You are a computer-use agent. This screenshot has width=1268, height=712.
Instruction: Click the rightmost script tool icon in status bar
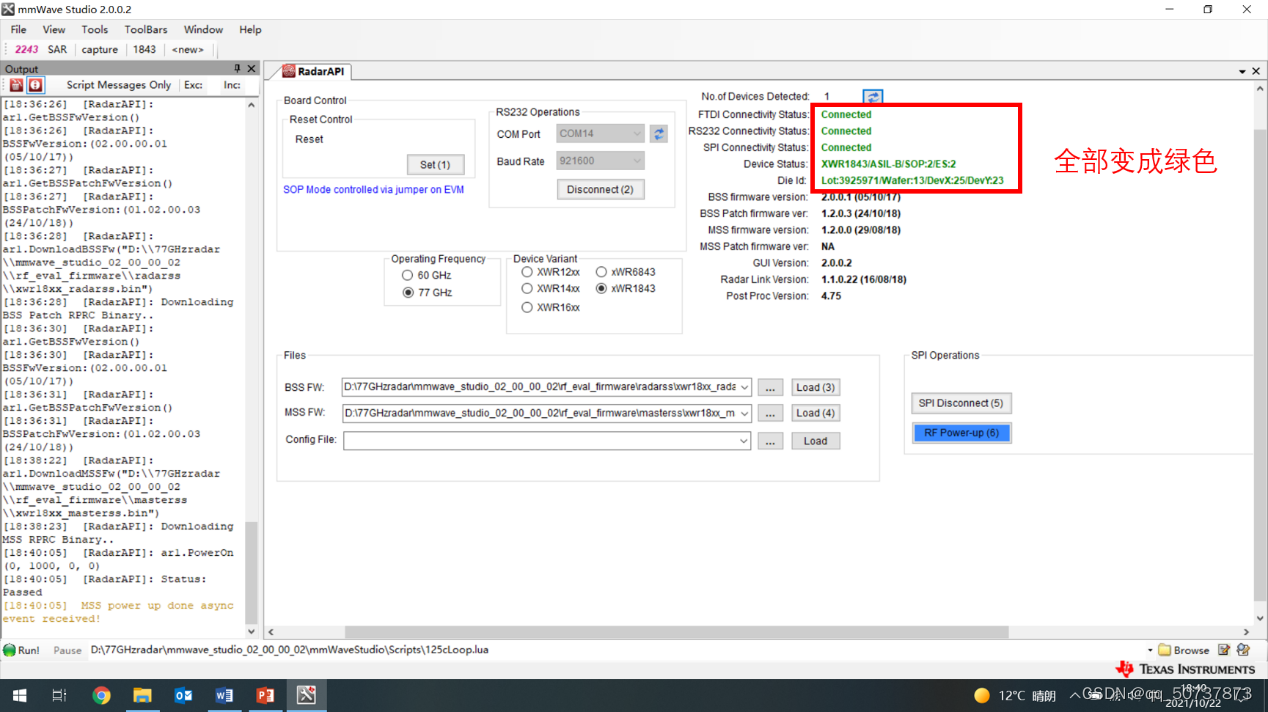coord(1243,650)
